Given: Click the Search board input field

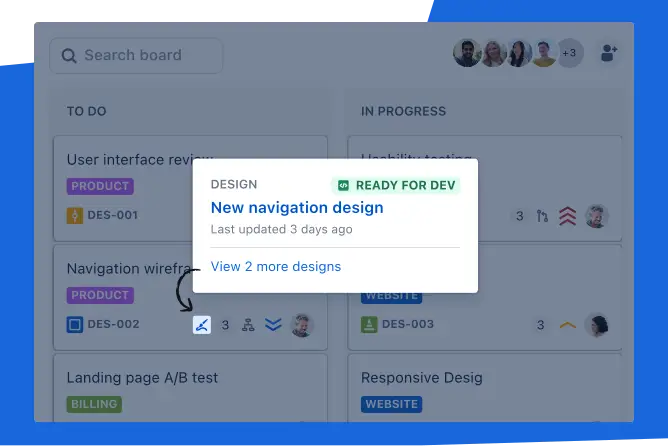Looking at the screenshot, I should tap(136, 55).
